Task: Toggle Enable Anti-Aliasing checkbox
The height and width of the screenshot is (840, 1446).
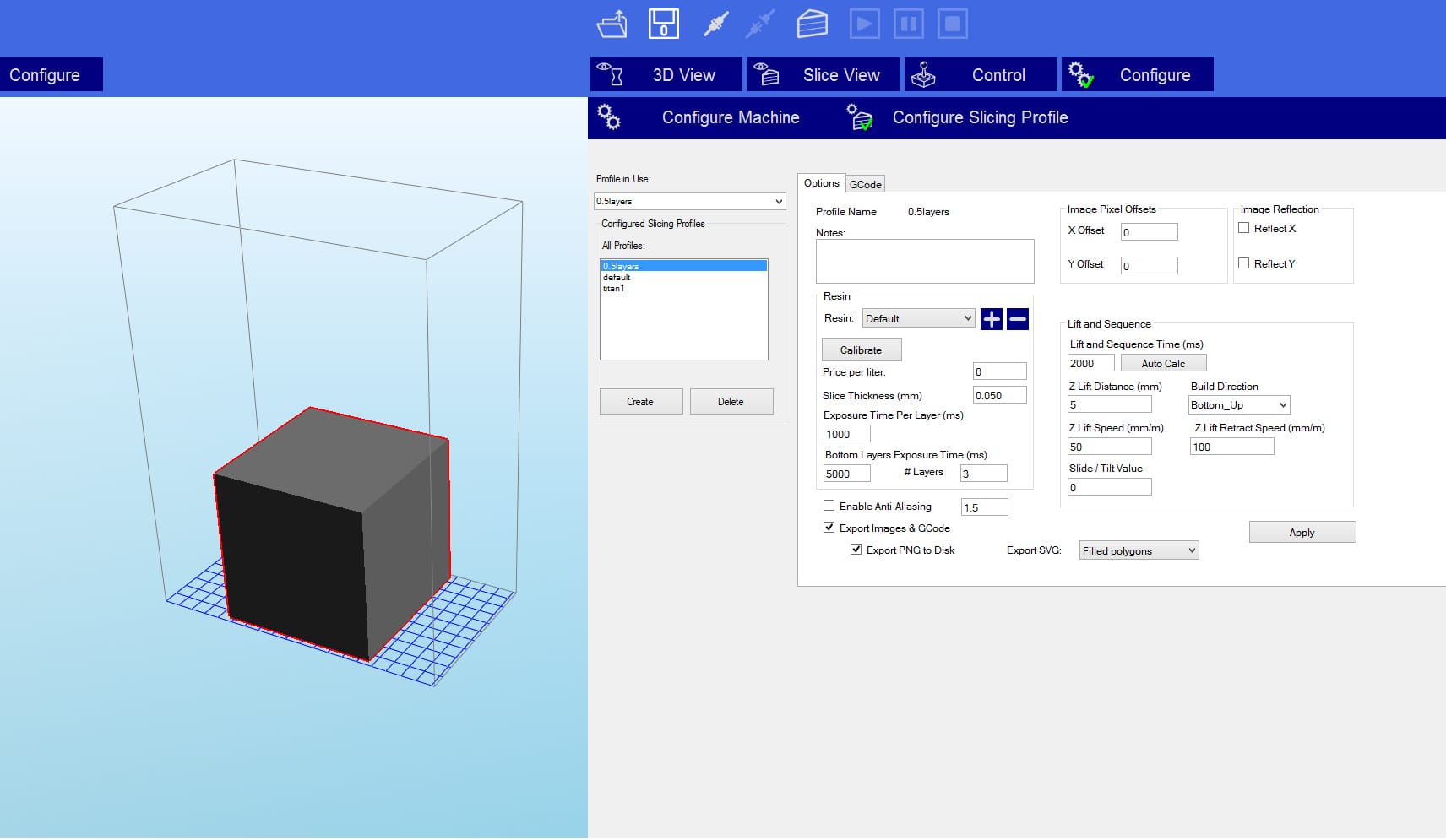Action: click(829, 506)
